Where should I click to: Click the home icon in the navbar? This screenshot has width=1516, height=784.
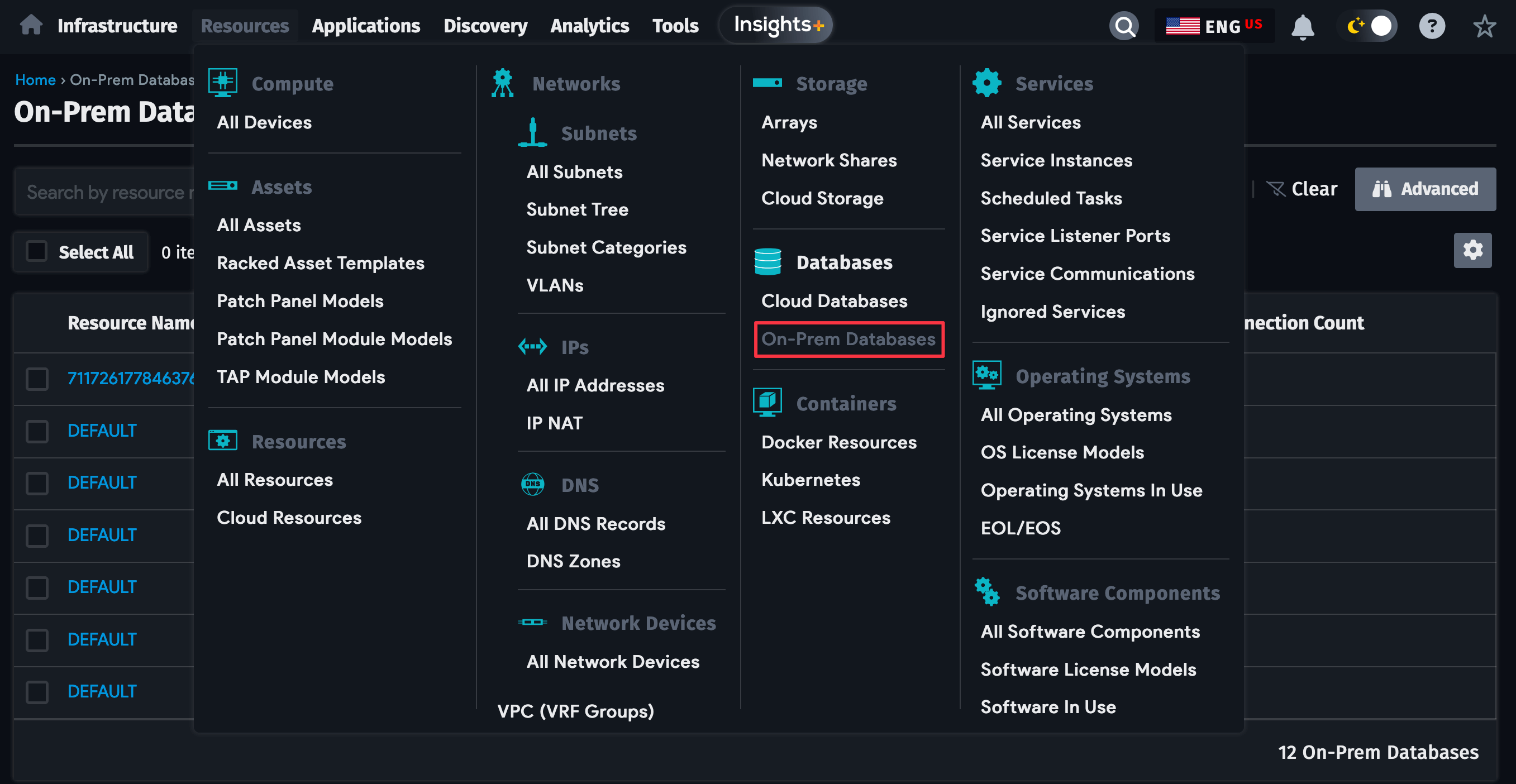[x=31, y=25]
